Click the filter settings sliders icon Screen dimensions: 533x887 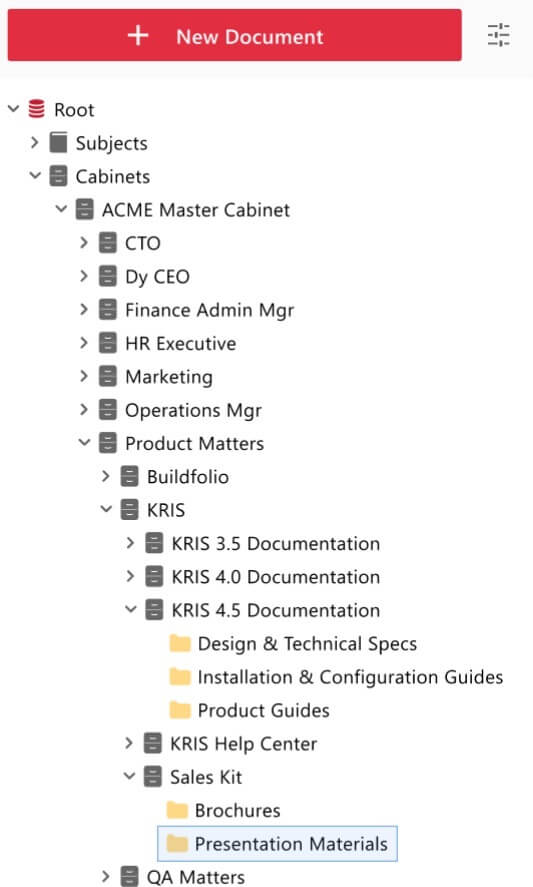[x=498, y=35]
